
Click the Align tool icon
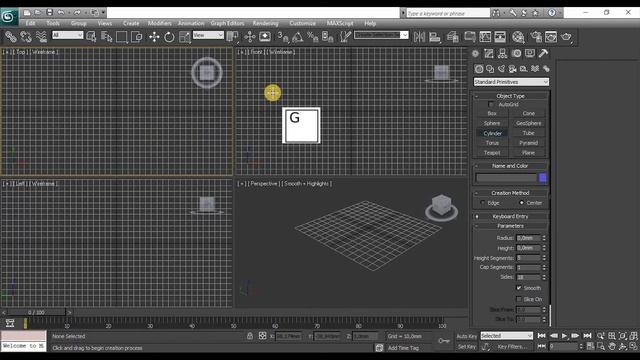tap(435, 37)
